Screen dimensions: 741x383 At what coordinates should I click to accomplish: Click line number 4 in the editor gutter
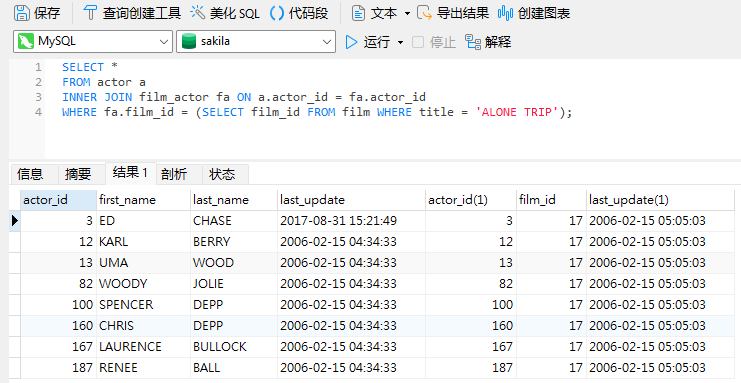coord(38,112)
